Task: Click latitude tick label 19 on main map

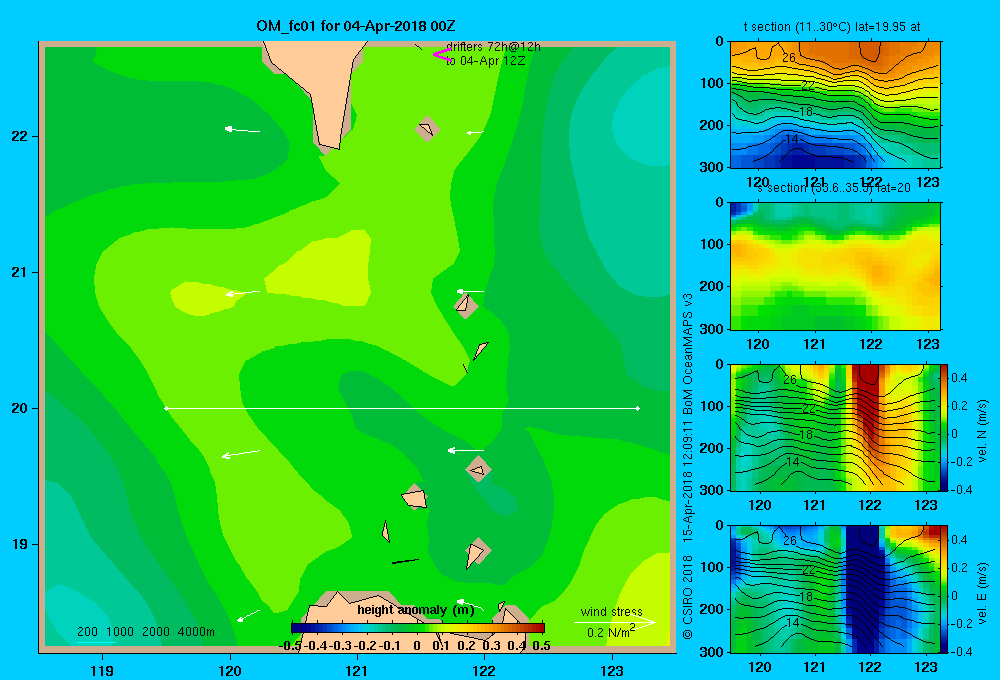Action: click(x=20, y=544)
